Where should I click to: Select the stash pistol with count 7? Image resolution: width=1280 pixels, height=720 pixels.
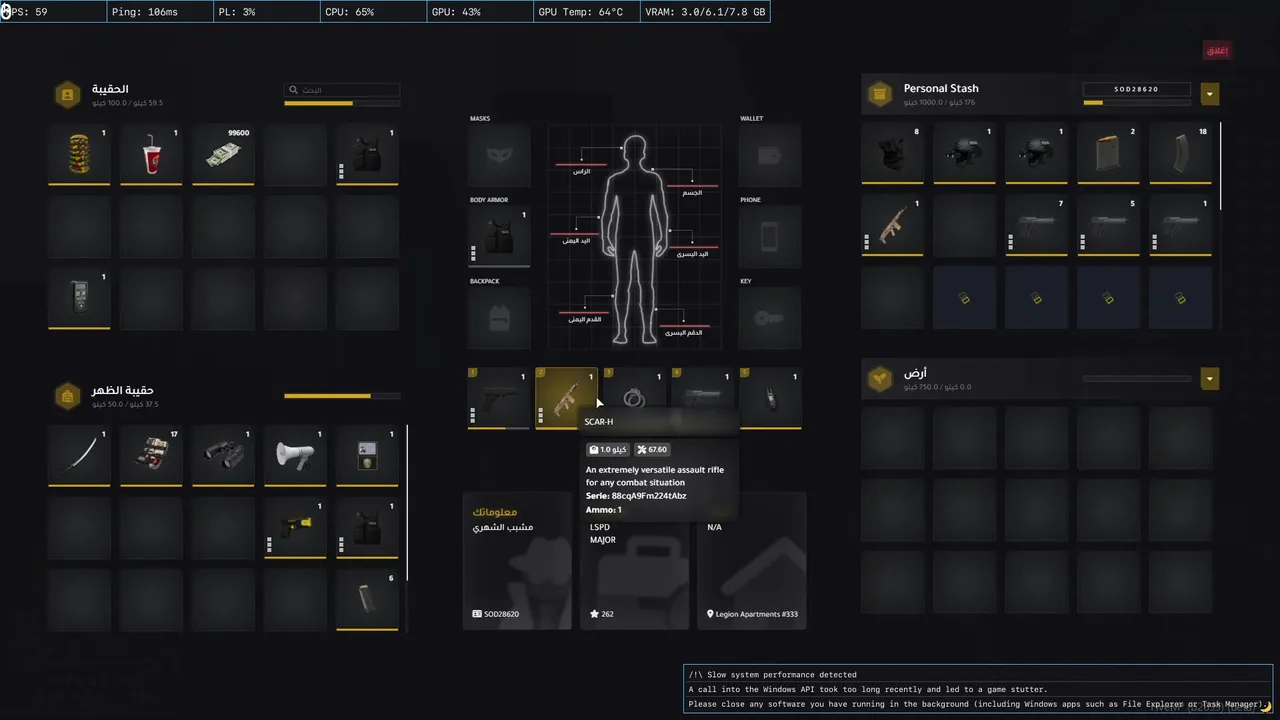[x=1037, y=226]
